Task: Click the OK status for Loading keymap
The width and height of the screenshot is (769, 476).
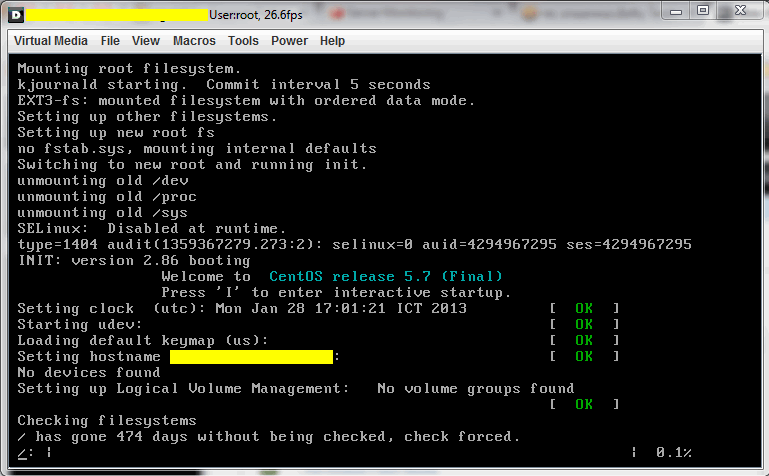Action: pos(584,340)
